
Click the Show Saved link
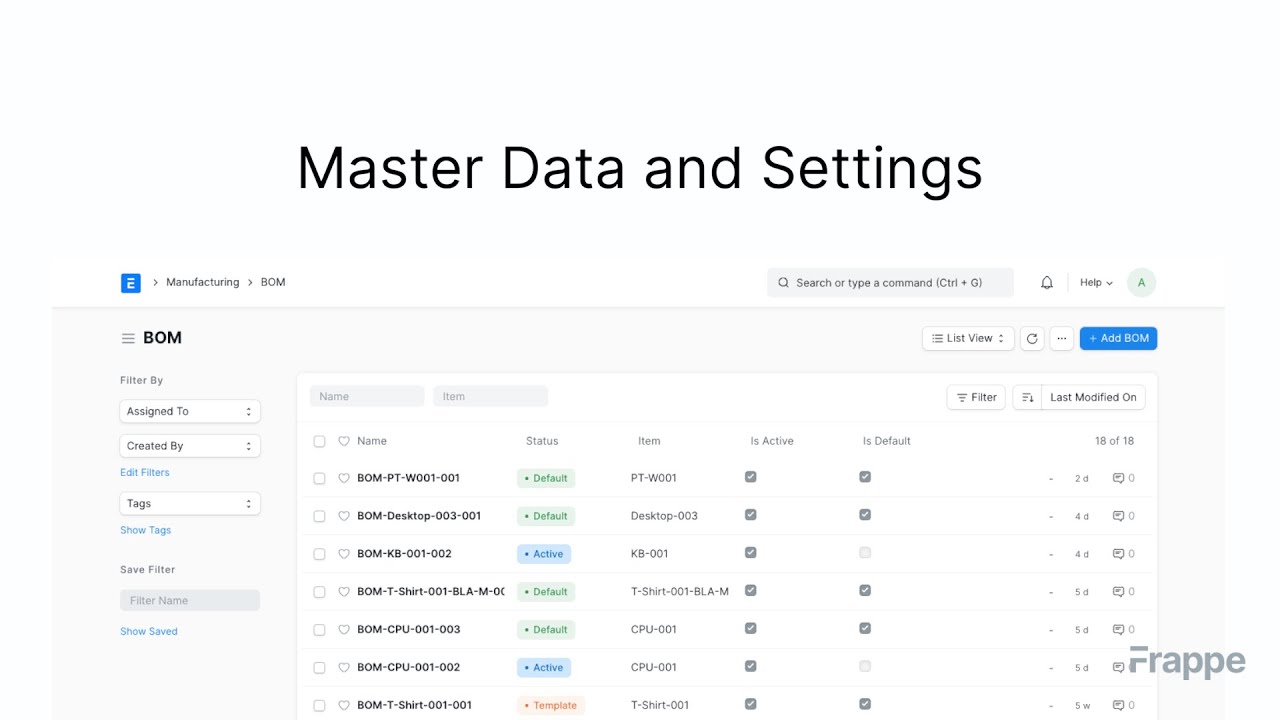coord(149,632)
